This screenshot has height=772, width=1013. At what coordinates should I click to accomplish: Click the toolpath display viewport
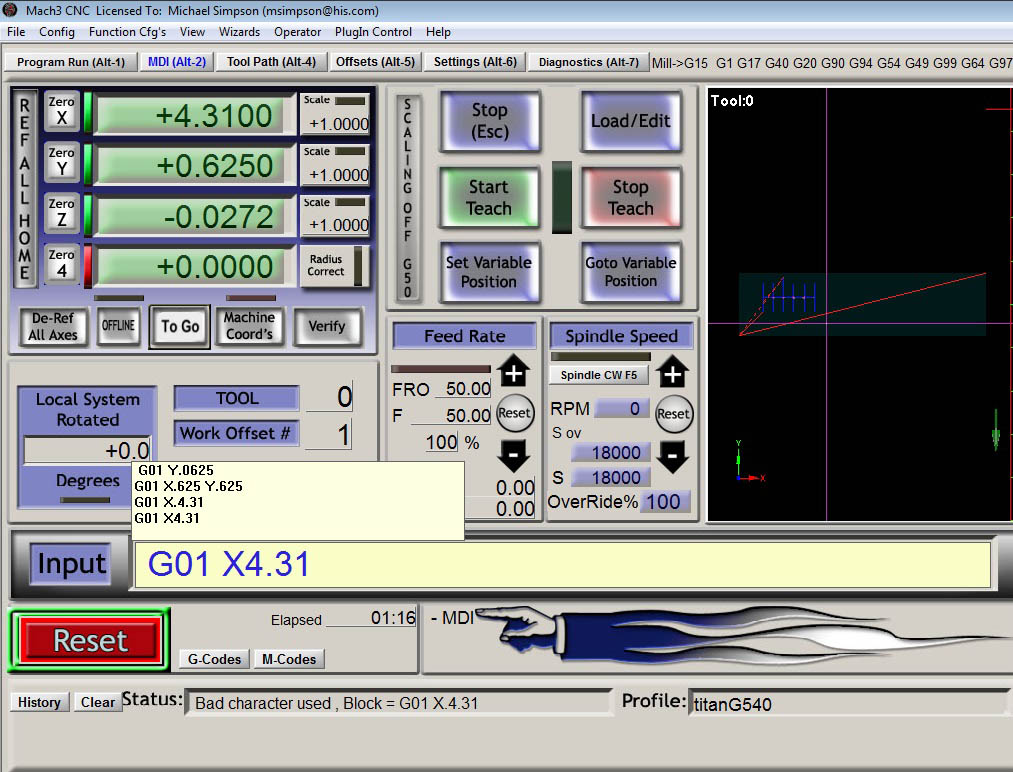(859, 304)
